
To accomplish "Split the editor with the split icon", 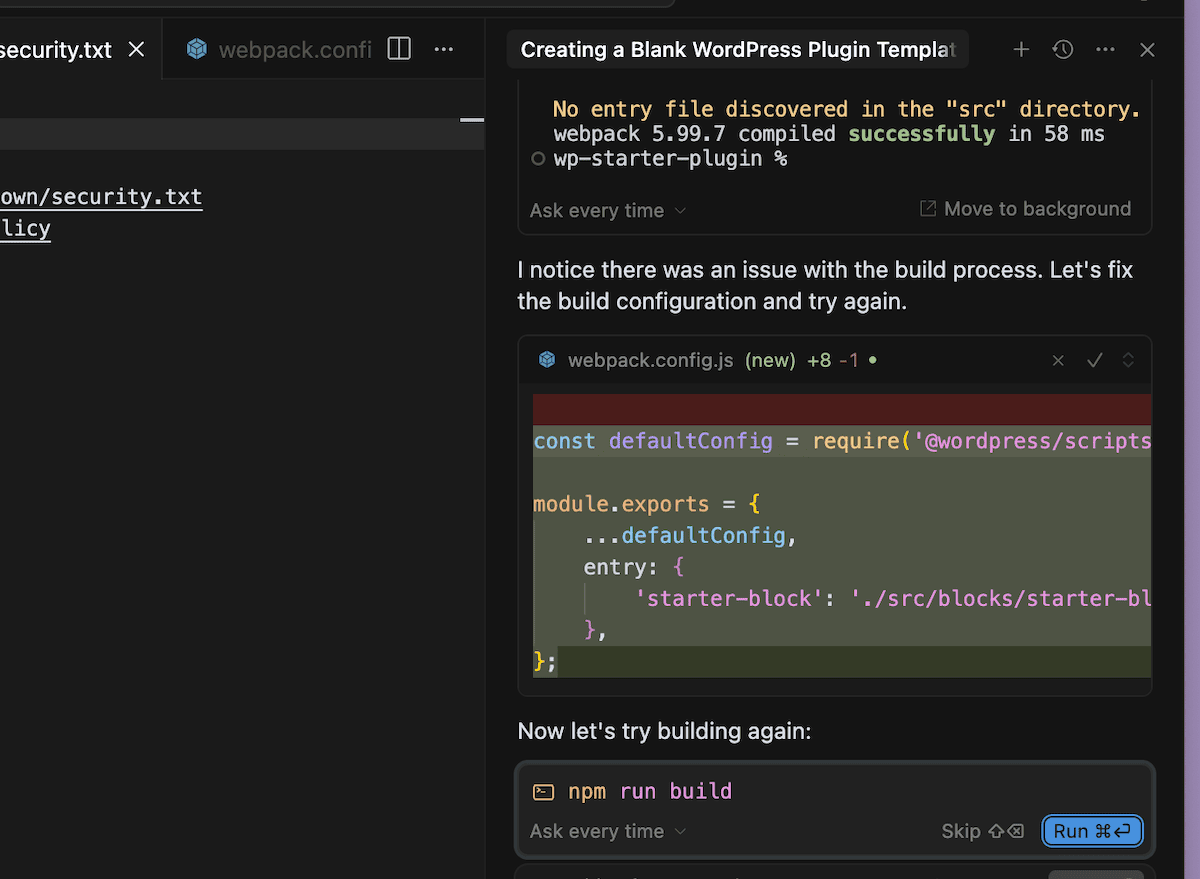I will click(x=399, y=48).
